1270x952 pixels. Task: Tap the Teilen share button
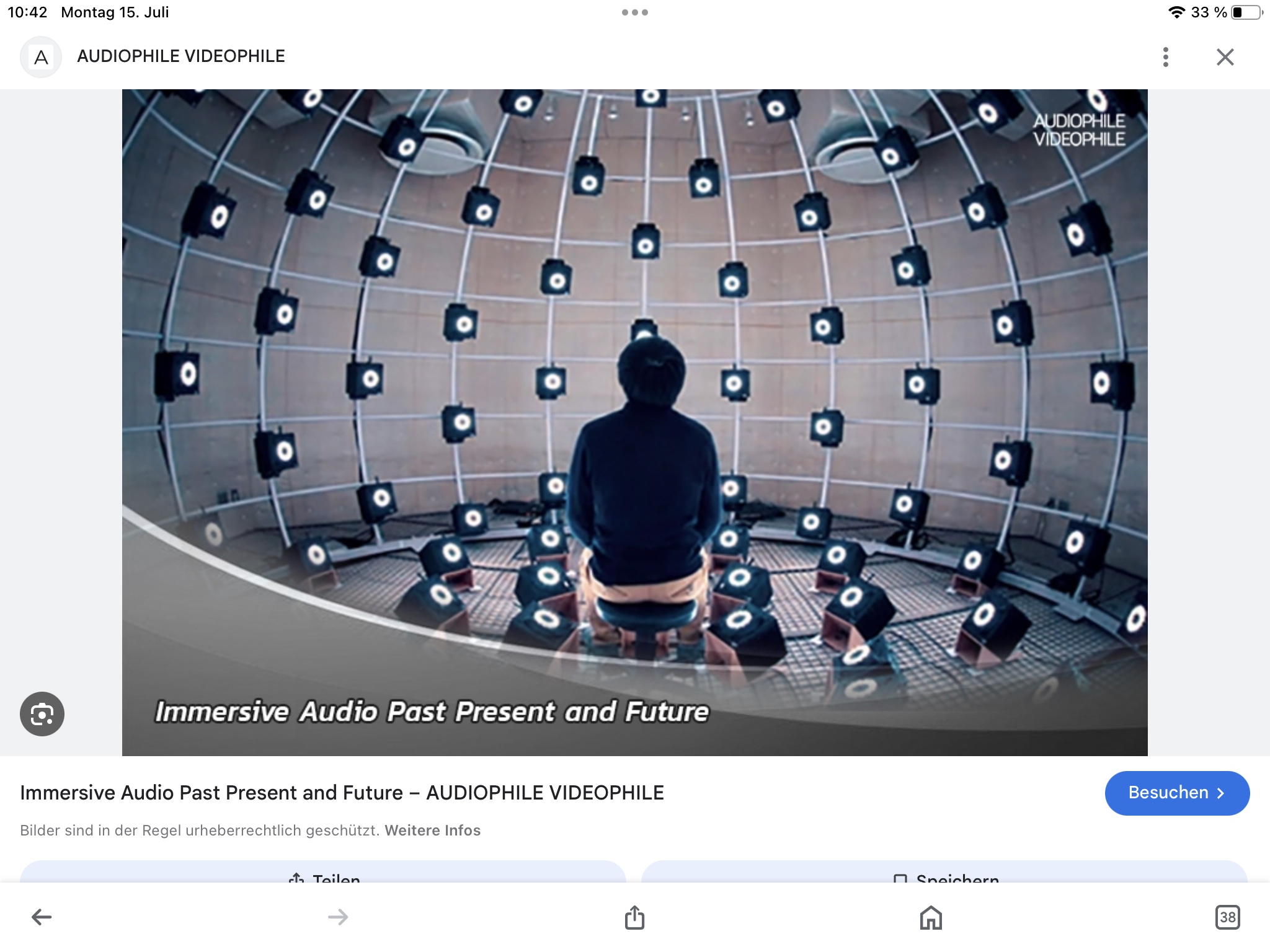[x=323, y=873]
